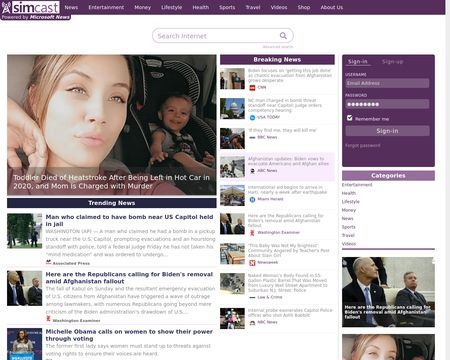Open the Travel menu item
This screenshot has height=360, width=450.
pos(253,7)
